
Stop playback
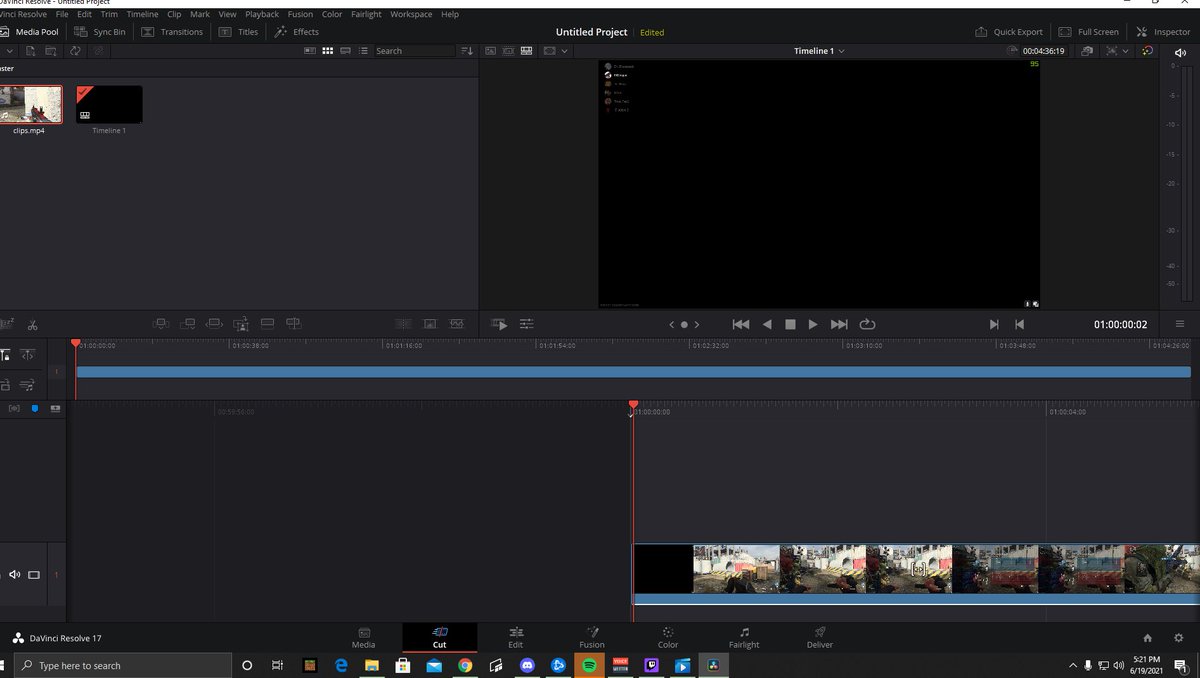coord(790,324)
